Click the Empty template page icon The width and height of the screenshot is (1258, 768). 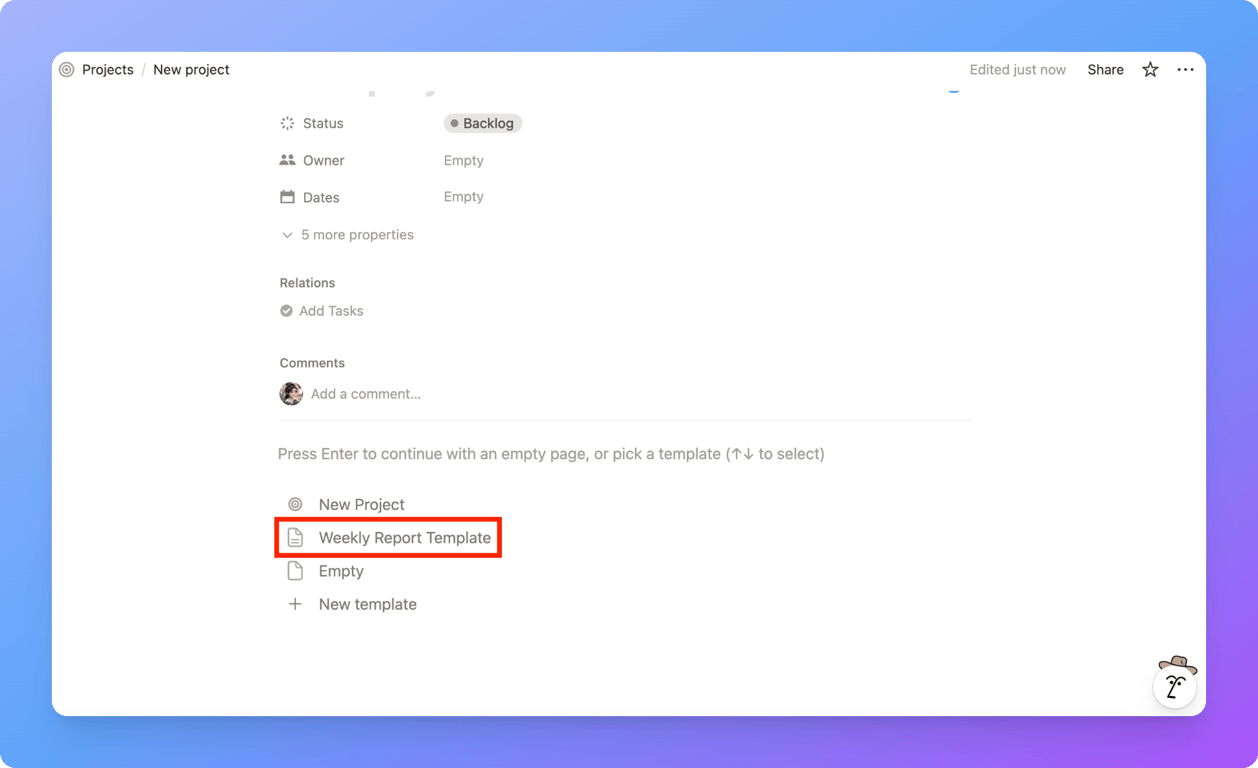pyautogui.click(x=295, y=571)
